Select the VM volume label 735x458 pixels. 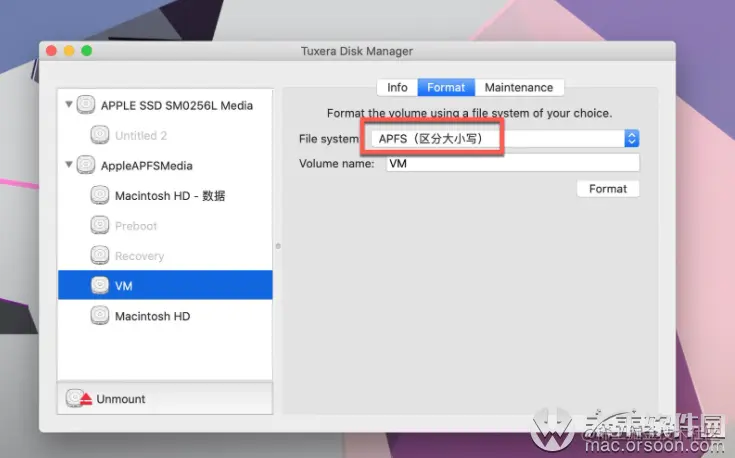(124, 286)
